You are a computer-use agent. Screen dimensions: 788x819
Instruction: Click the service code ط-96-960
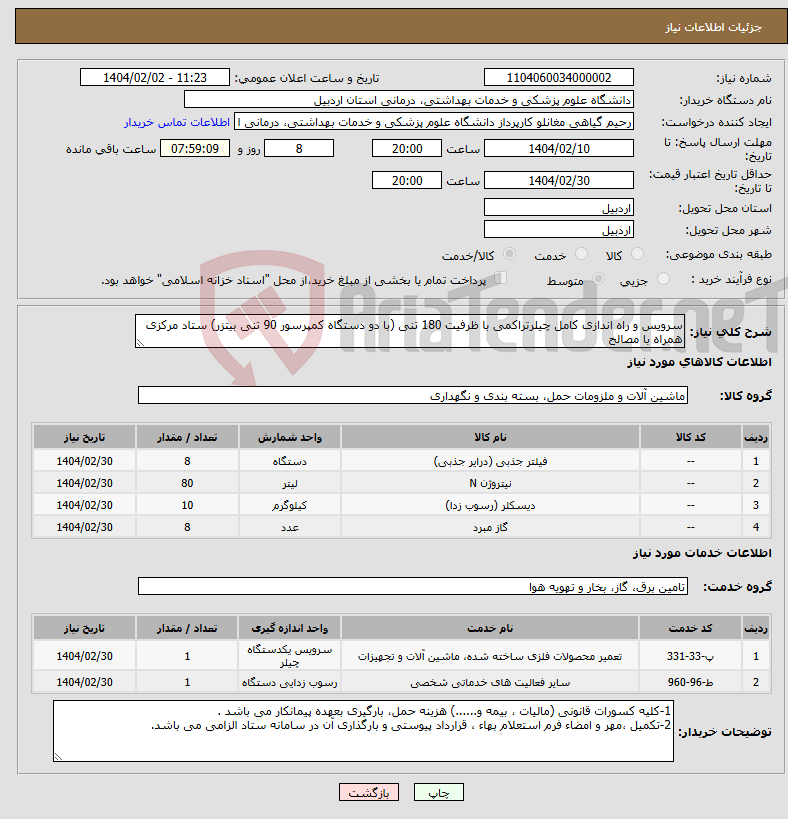click(690, 682)
